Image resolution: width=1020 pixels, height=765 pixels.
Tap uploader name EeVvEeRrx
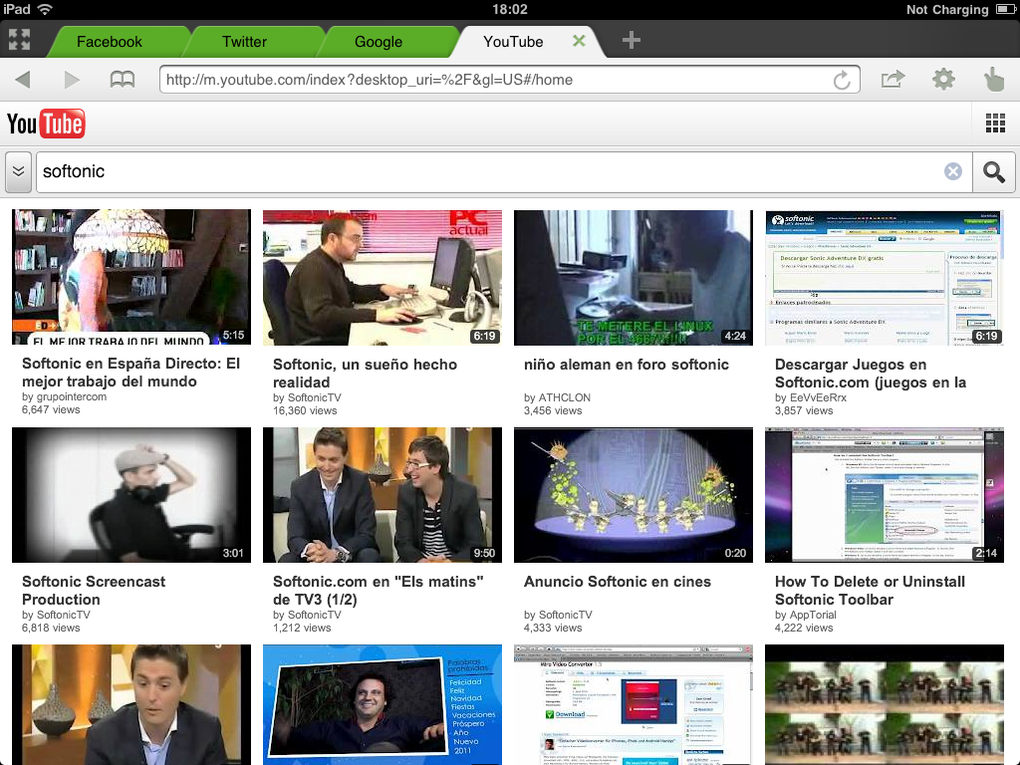[818, 397]
